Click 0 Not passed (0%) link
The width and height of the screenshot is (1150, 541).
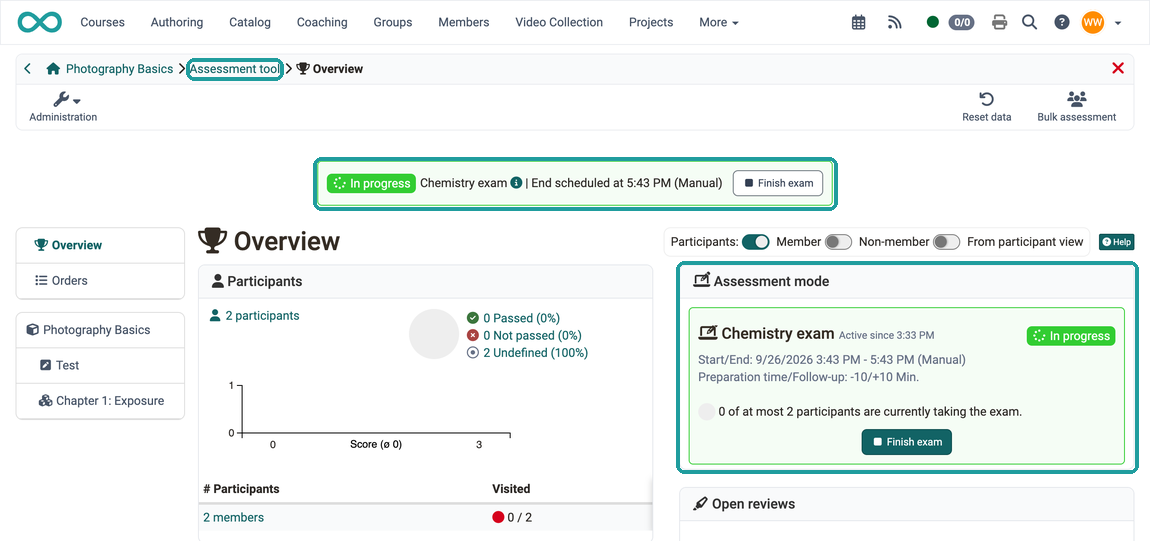[532, 336]
